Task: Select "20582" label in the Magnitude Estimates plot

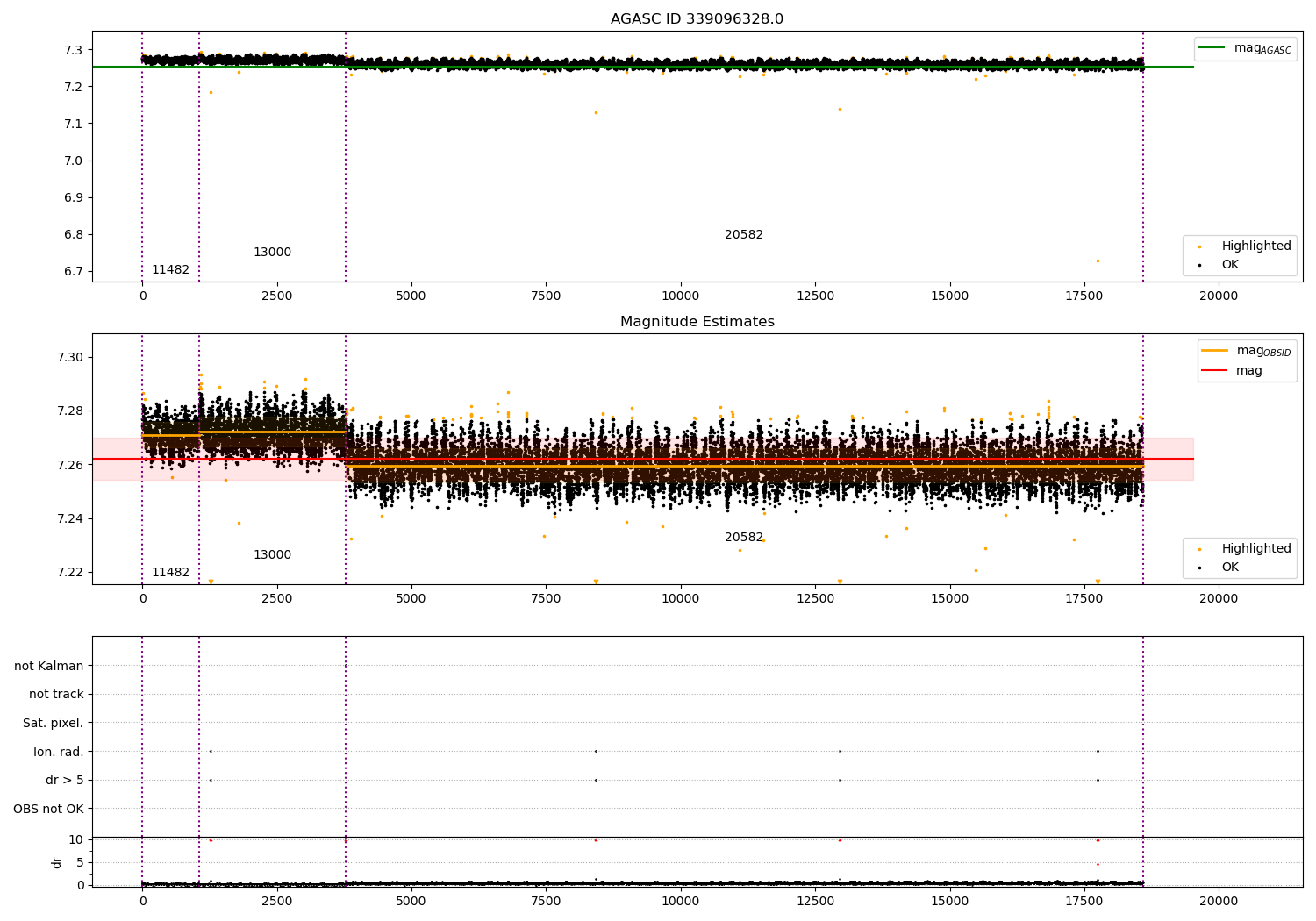Action: (x=743, y=538)
